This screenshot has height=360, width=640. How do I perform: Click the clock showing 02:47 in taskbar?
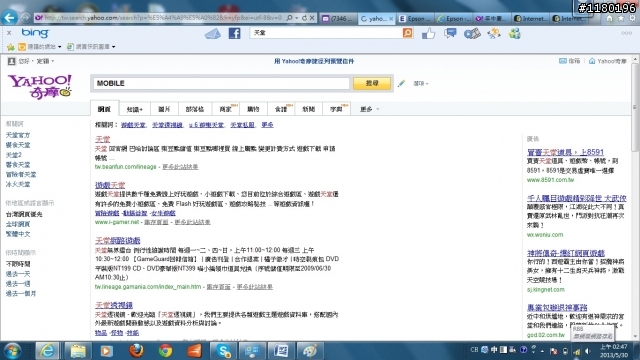pos(614,351)
